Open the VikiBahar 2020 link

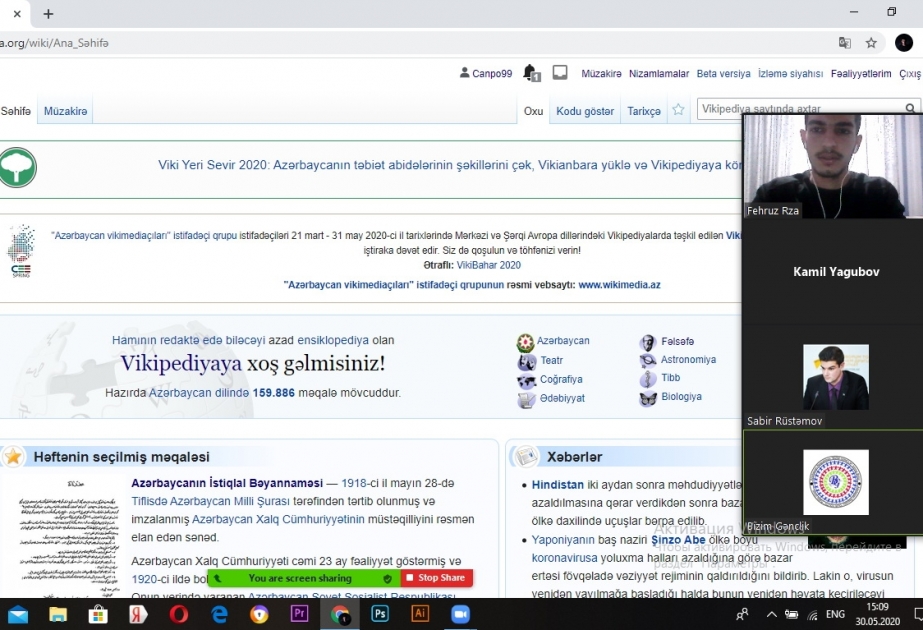click(x=489, y=265)
